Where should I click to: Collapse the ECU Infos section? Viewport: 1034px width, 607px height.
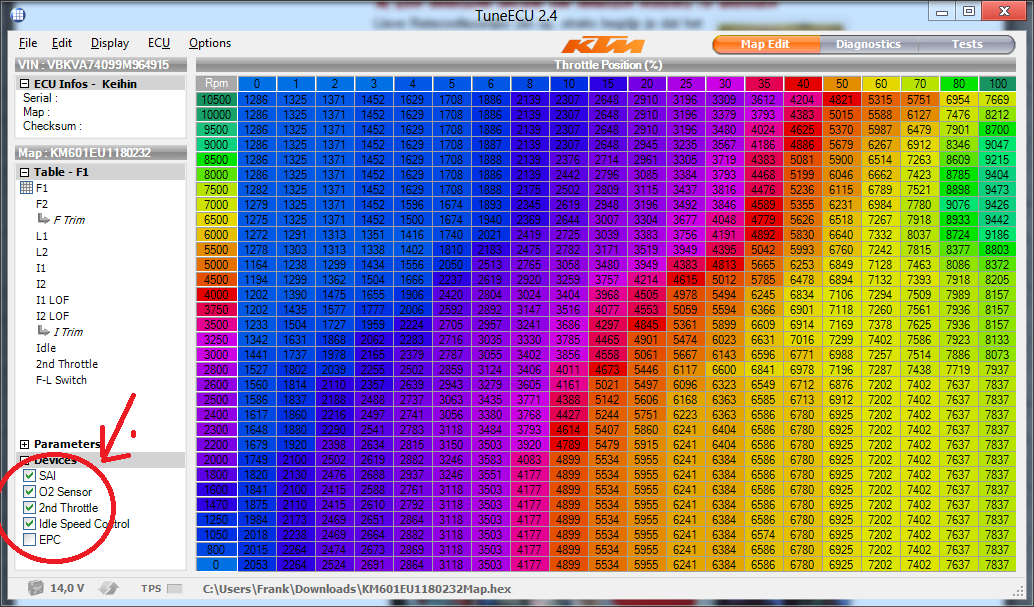[x=25, y=84]
